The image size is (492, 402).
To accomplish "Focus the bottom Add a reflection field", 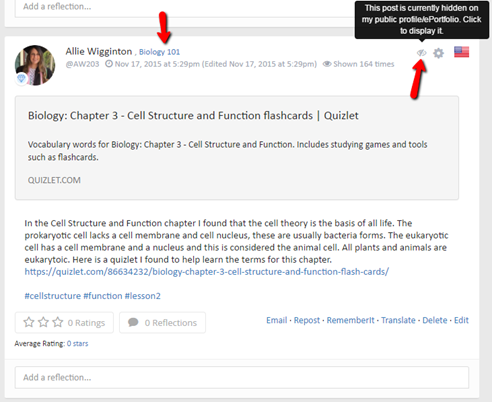I will pos(242,377).
